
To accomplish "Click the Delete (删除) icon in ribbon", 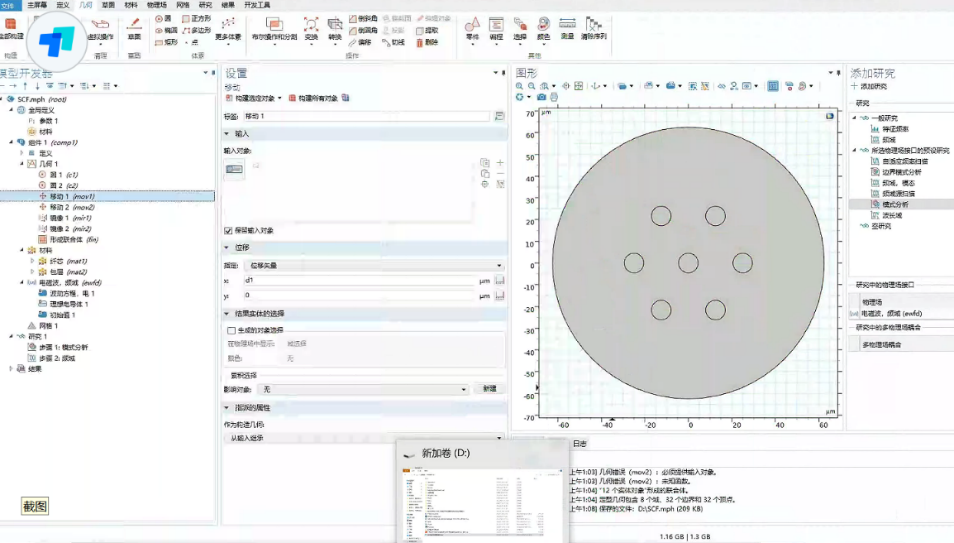I will tap(429, 42).
